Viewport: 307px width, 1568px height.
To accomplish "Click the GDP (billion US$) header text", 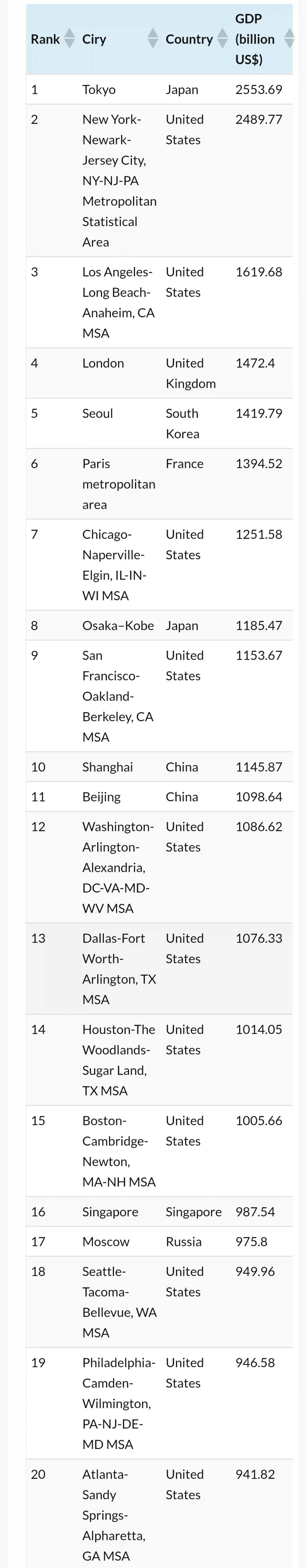I will pos(254,39).
